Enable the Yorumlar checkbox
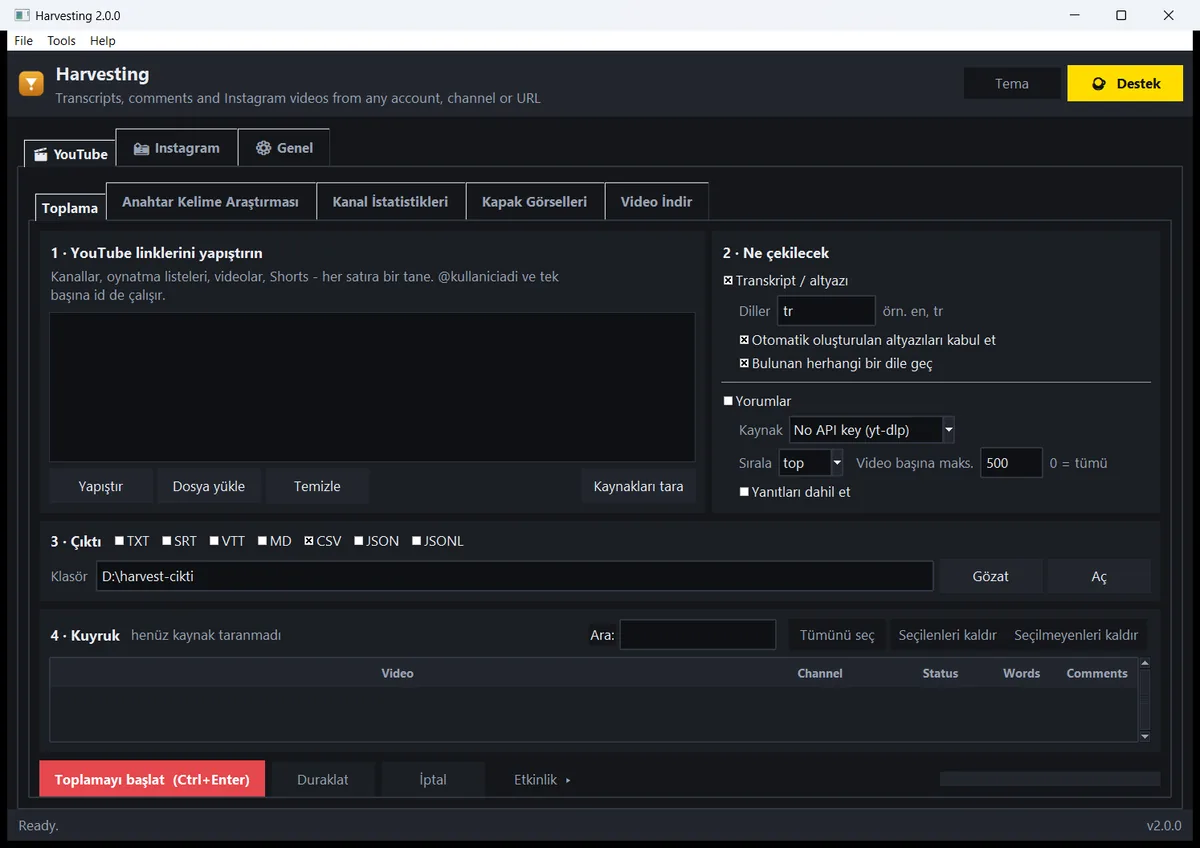The image size is (1200, 848). tap(728, 401)
